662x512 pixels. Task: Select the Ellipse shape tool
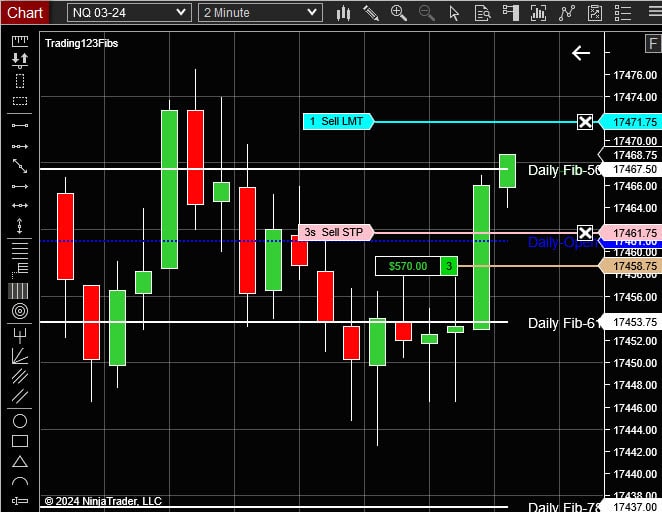20,421
